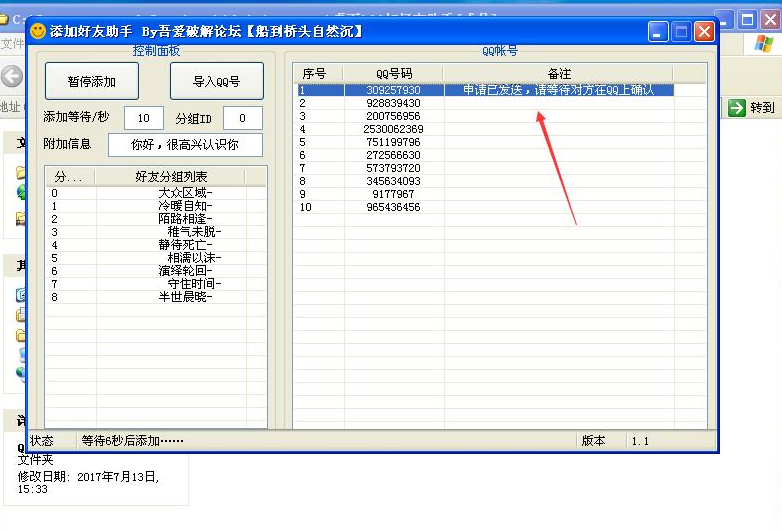Select QQ number 309257930 row
Image resolution: width=782 pixels, height=531 pixels.
486,90
